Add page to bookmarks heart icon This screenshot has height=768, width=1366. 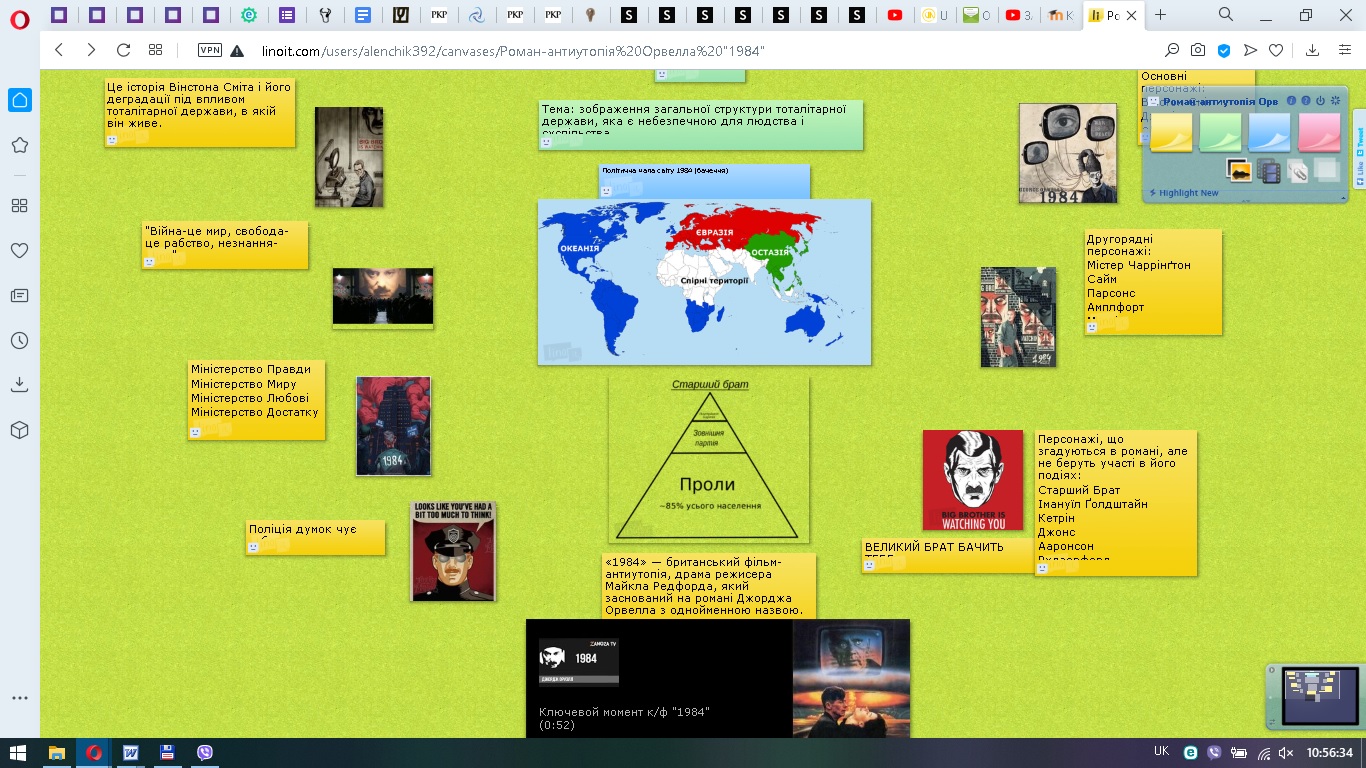1276,50
